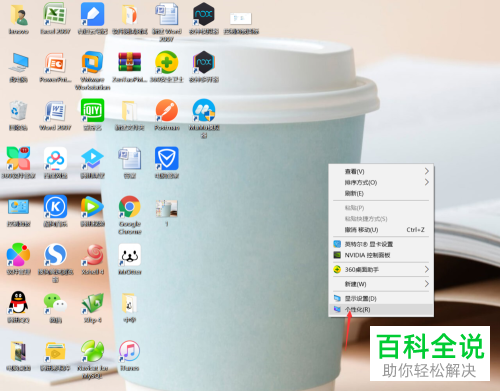Open the screenshot image file named 1
This screenshot has width=500, height=391.
point(167,208)
